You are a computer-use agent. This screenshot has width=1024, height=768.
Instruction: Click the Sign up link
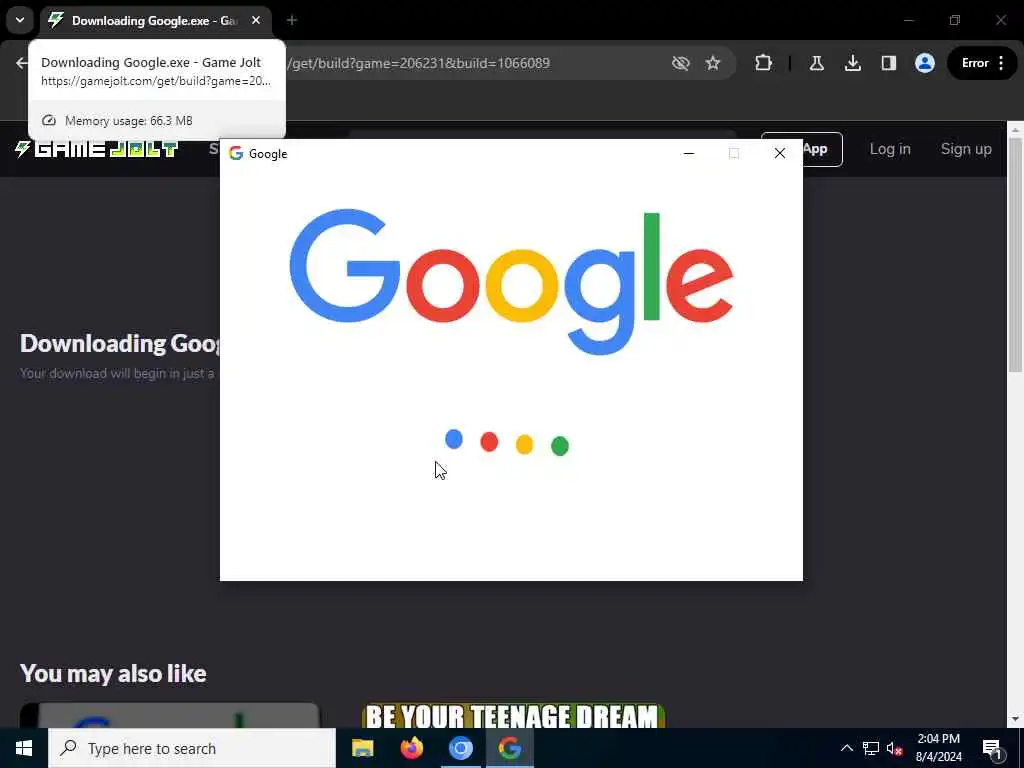pyautogui.click(x=966, y=149)
